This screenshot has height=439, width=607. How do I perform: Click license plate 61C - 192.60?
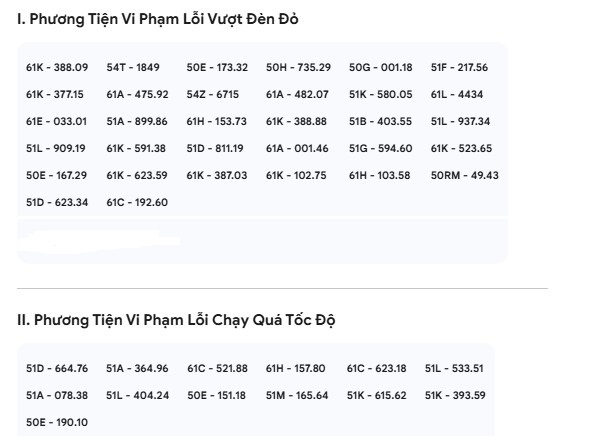pos(137,202)
